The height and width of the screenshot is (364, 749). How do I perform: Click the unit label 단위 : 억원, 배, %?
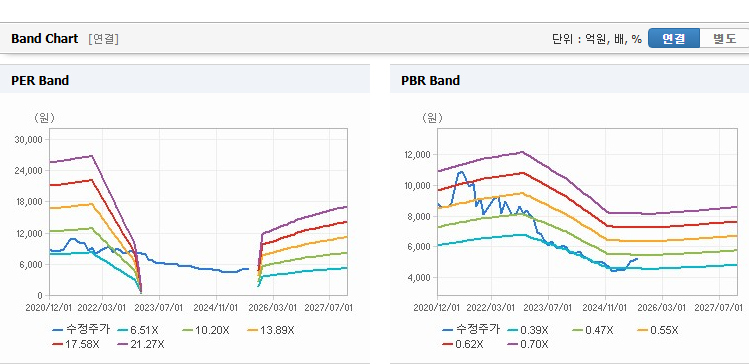[597, 39]
